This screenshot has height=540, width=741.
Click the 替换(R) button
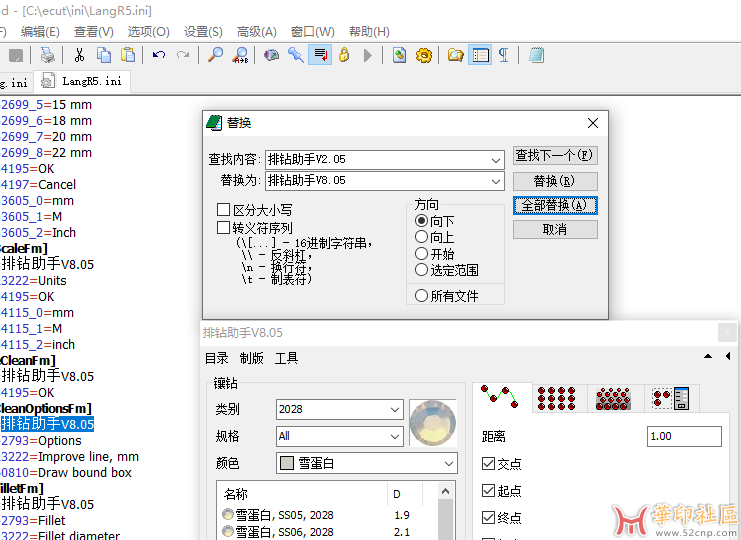tap(555, 180)
